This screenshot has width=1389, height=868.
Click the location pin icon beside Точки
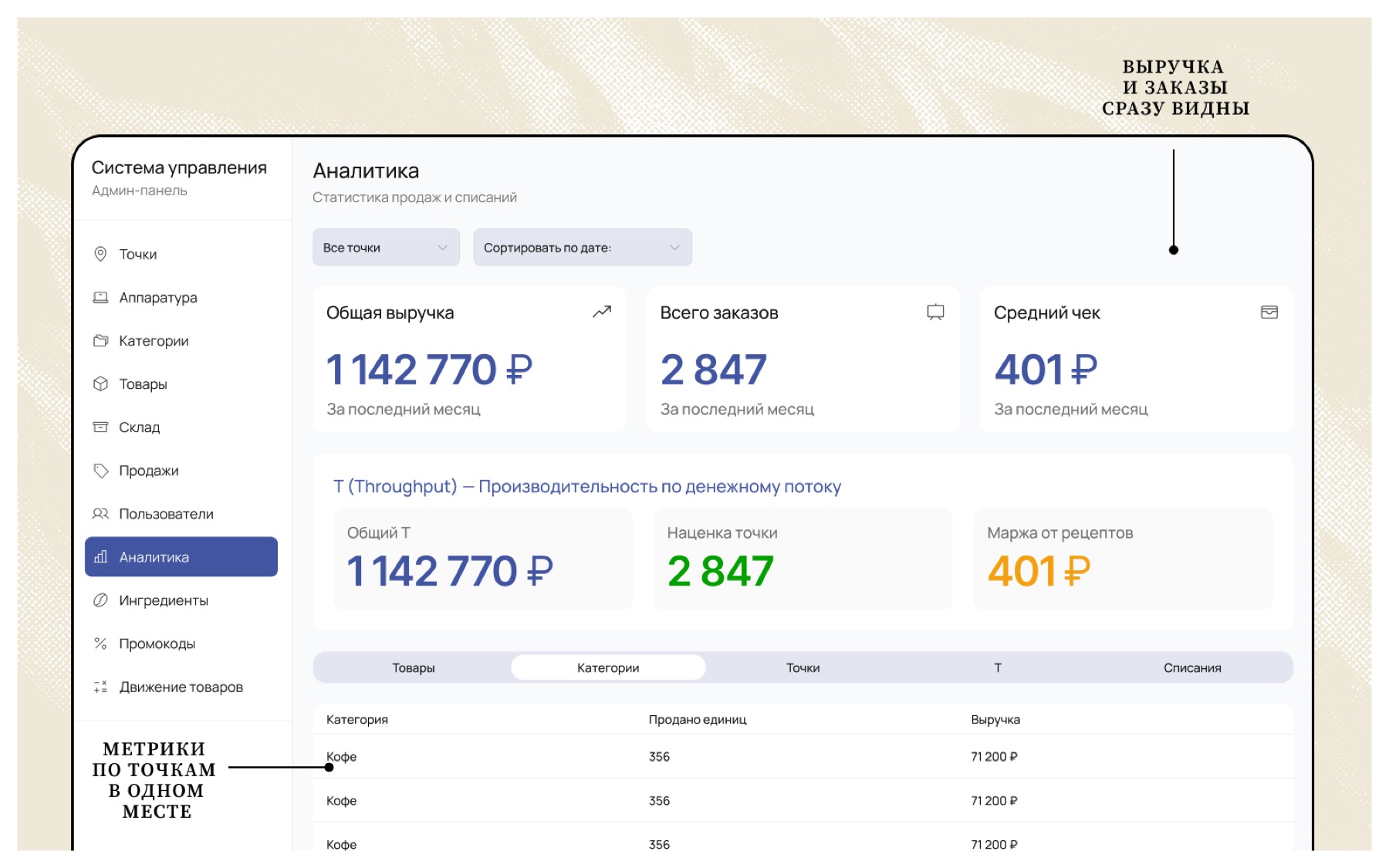point(100,254)
